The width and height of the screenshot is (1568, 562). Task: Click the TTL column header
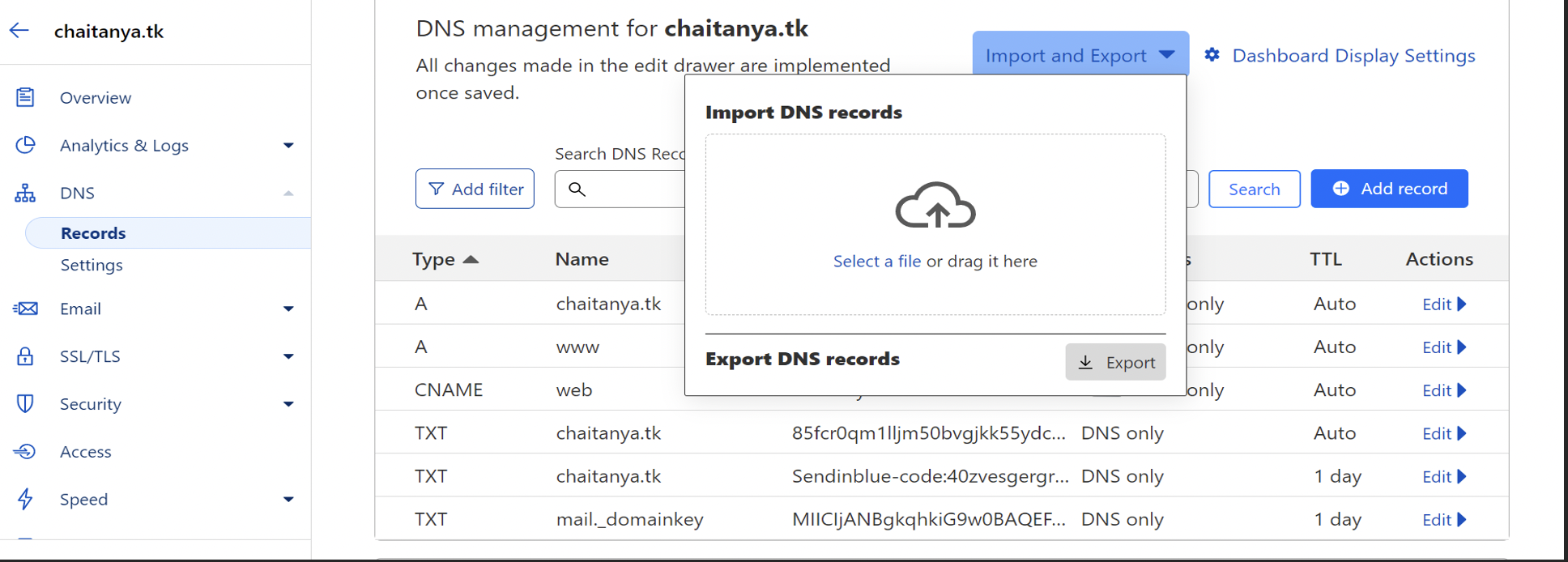pos(1326,259)
